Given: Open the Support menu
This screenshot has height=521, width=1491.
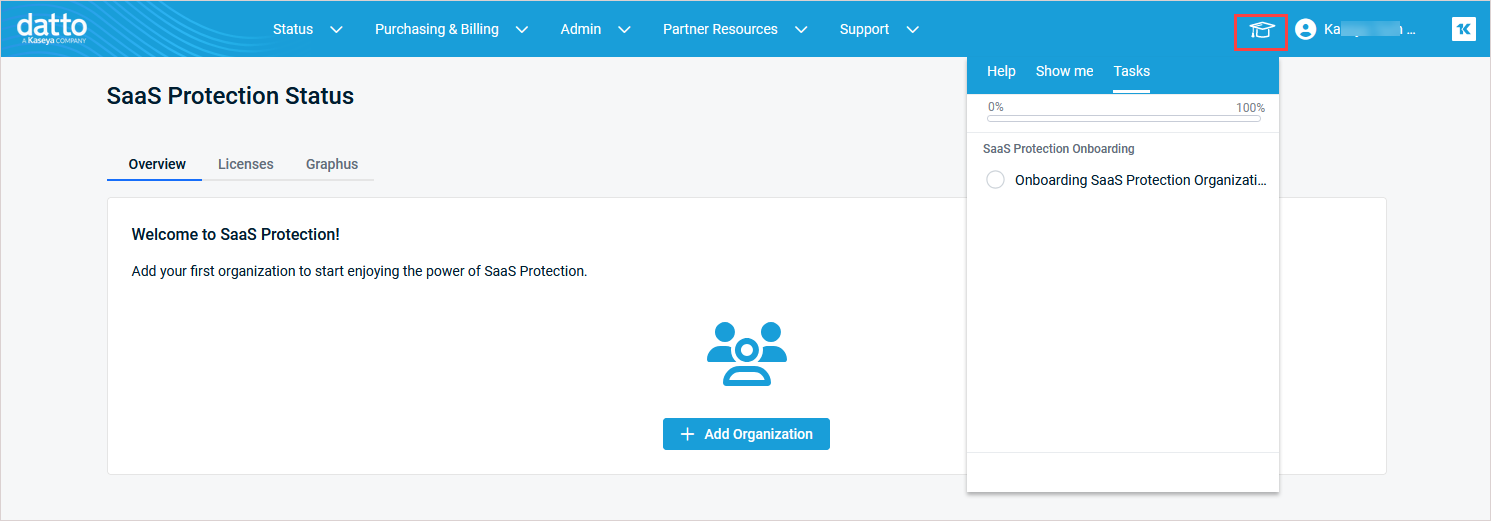Looking at the screenshot, I should pos(864,29).
